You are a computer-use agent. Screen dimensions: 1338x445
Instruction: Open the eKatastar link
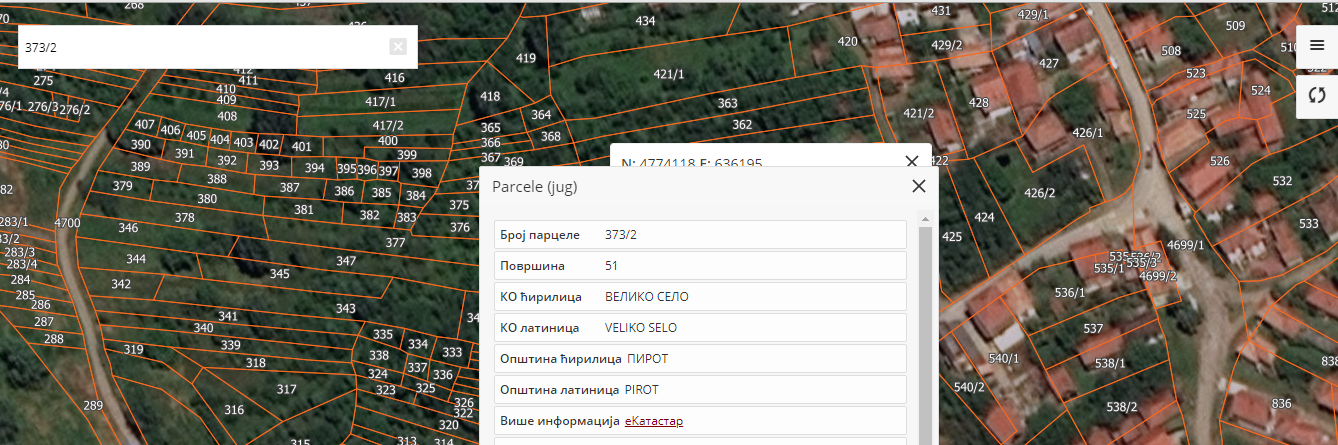pyautogui.click(x=653, y=421)
